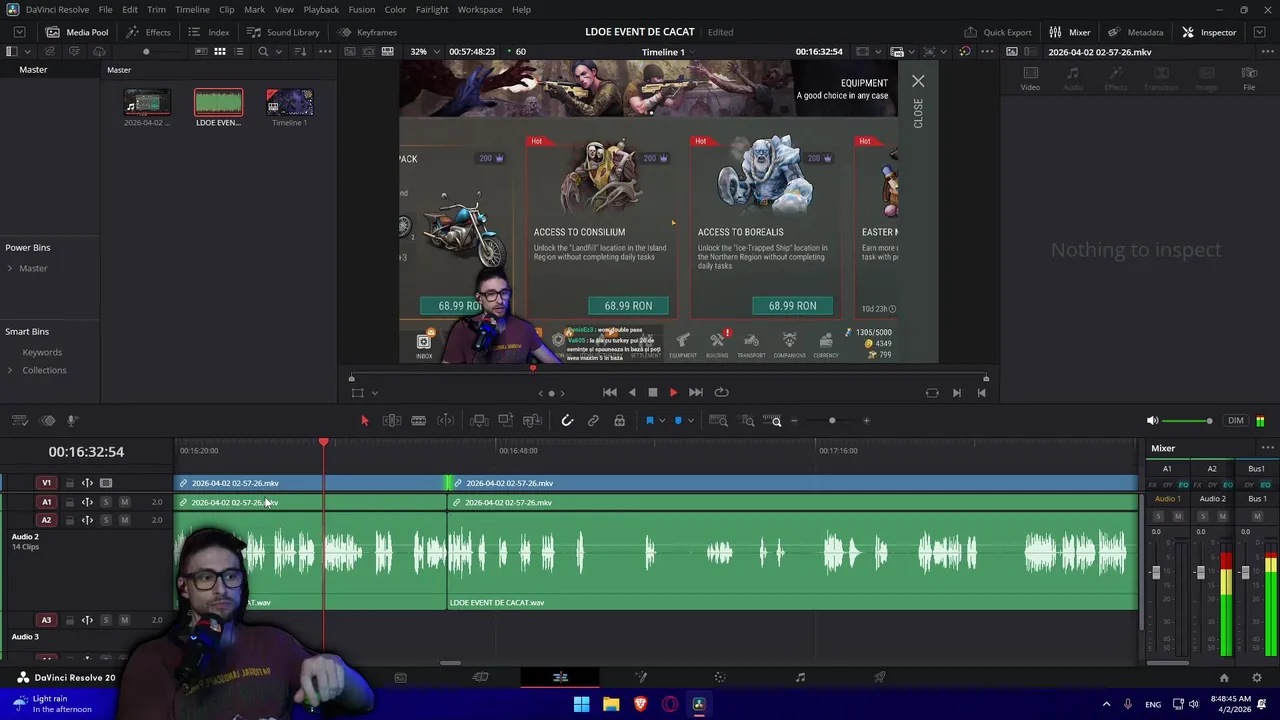Open the Timeline View Options icon
This screenshot has width=1280, height=720.
(x=21, y=421)
